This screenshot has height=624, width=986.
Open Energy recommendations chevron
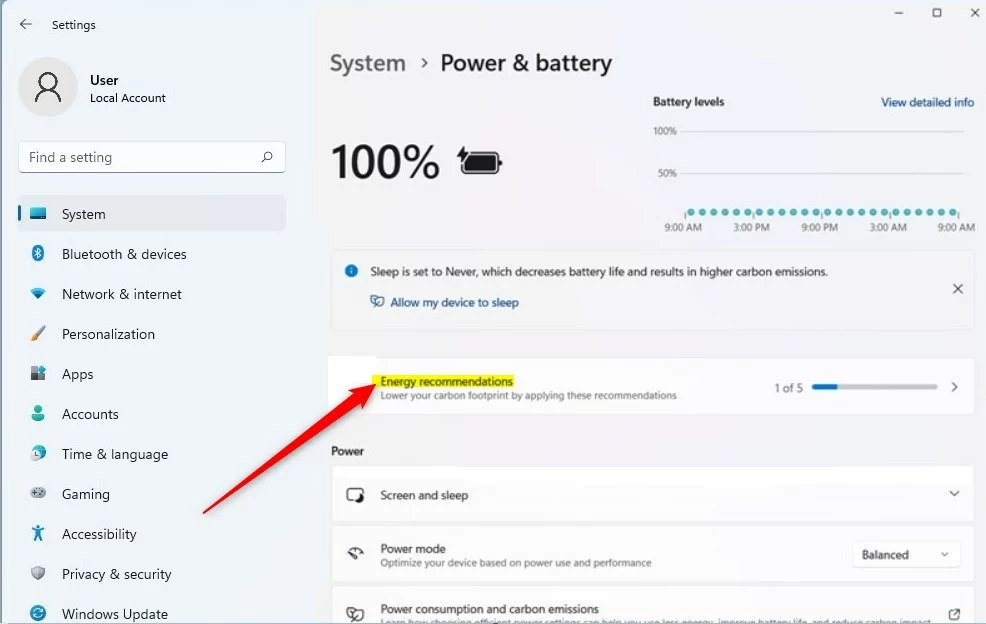(954, 387)
